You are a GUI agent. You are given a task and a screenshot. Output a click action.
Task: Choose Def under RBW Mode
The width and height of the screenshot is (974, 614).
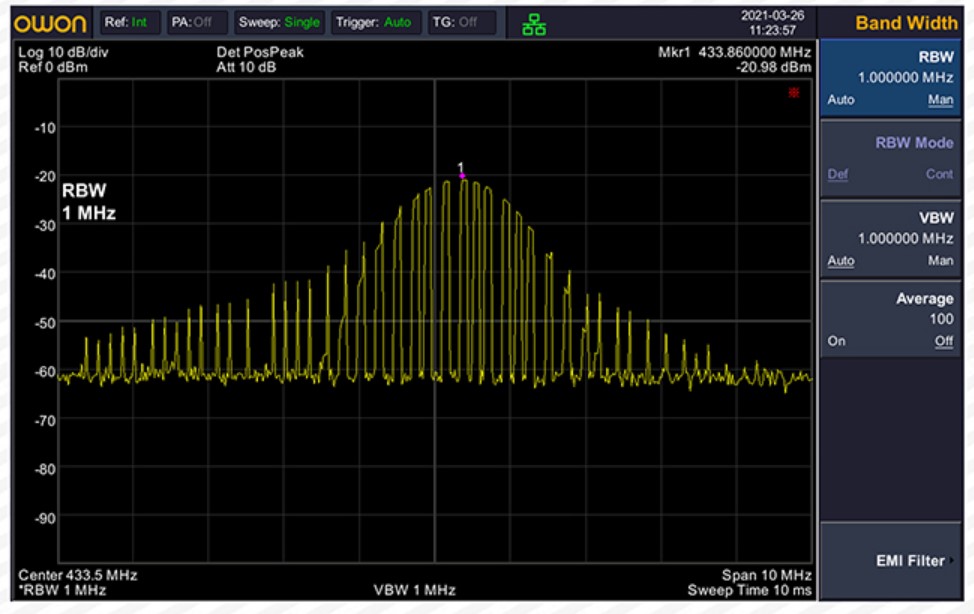[837, 174]
